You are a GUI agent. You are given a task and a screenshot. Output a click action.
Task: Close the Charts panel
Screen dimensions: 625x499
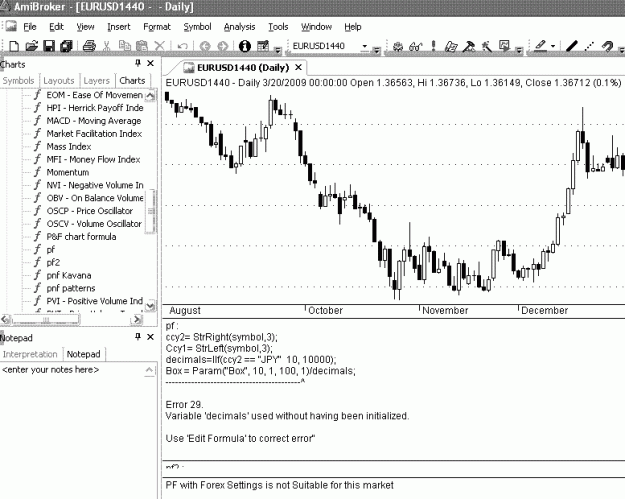coord(150,63)
